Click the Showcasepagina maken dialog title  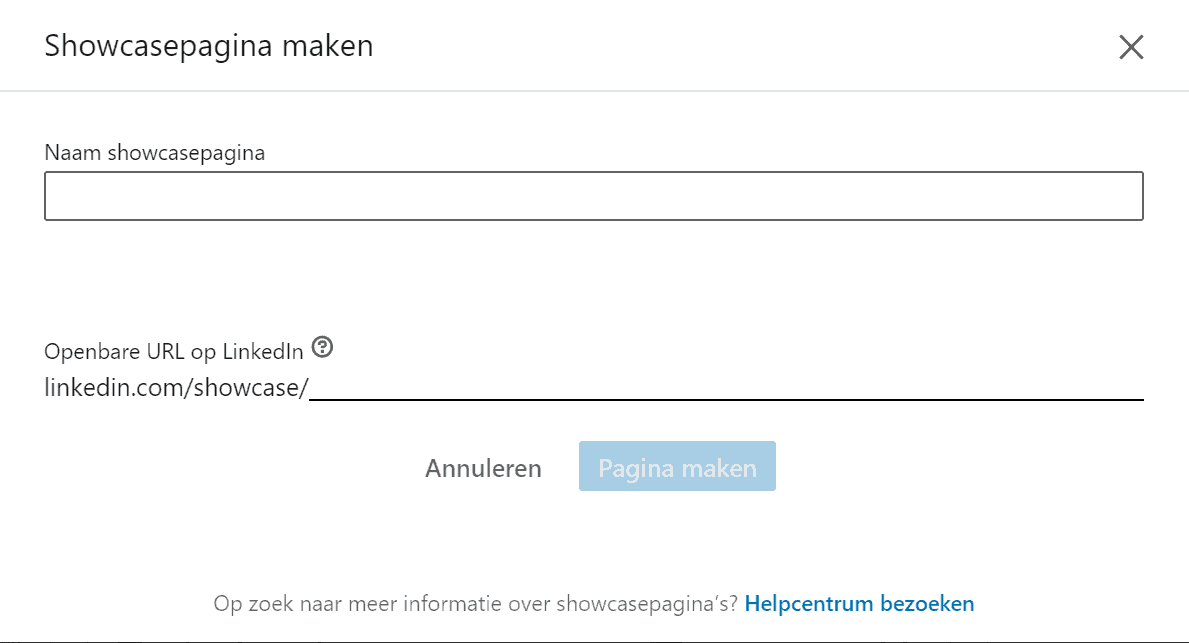pos(209,46)
